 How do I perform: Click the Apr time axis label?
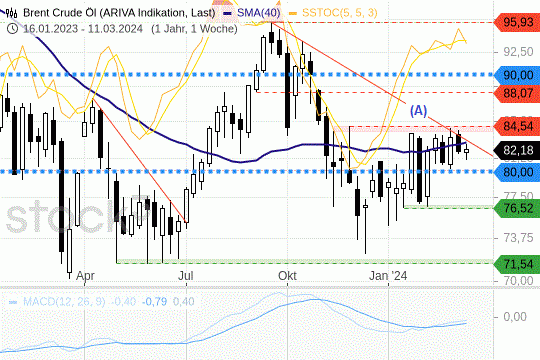pyautogui.click(x=85, y=276)
